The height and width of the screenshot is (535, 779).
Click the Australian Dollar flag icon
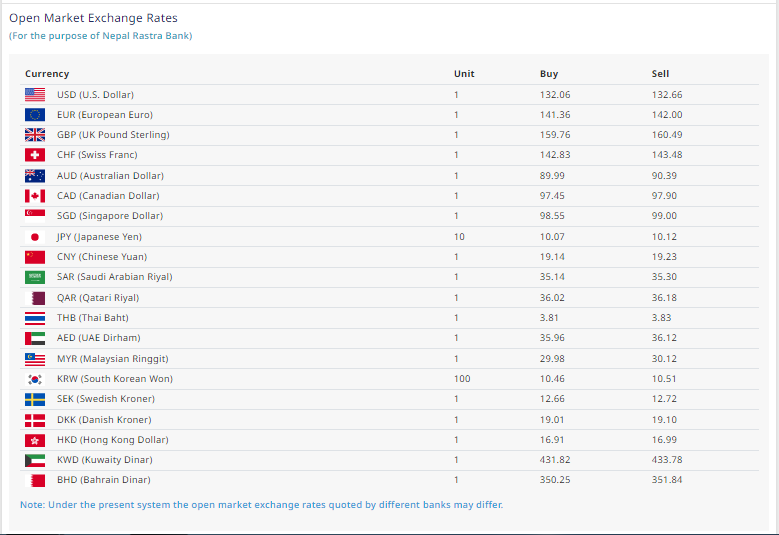click(35, 176)
